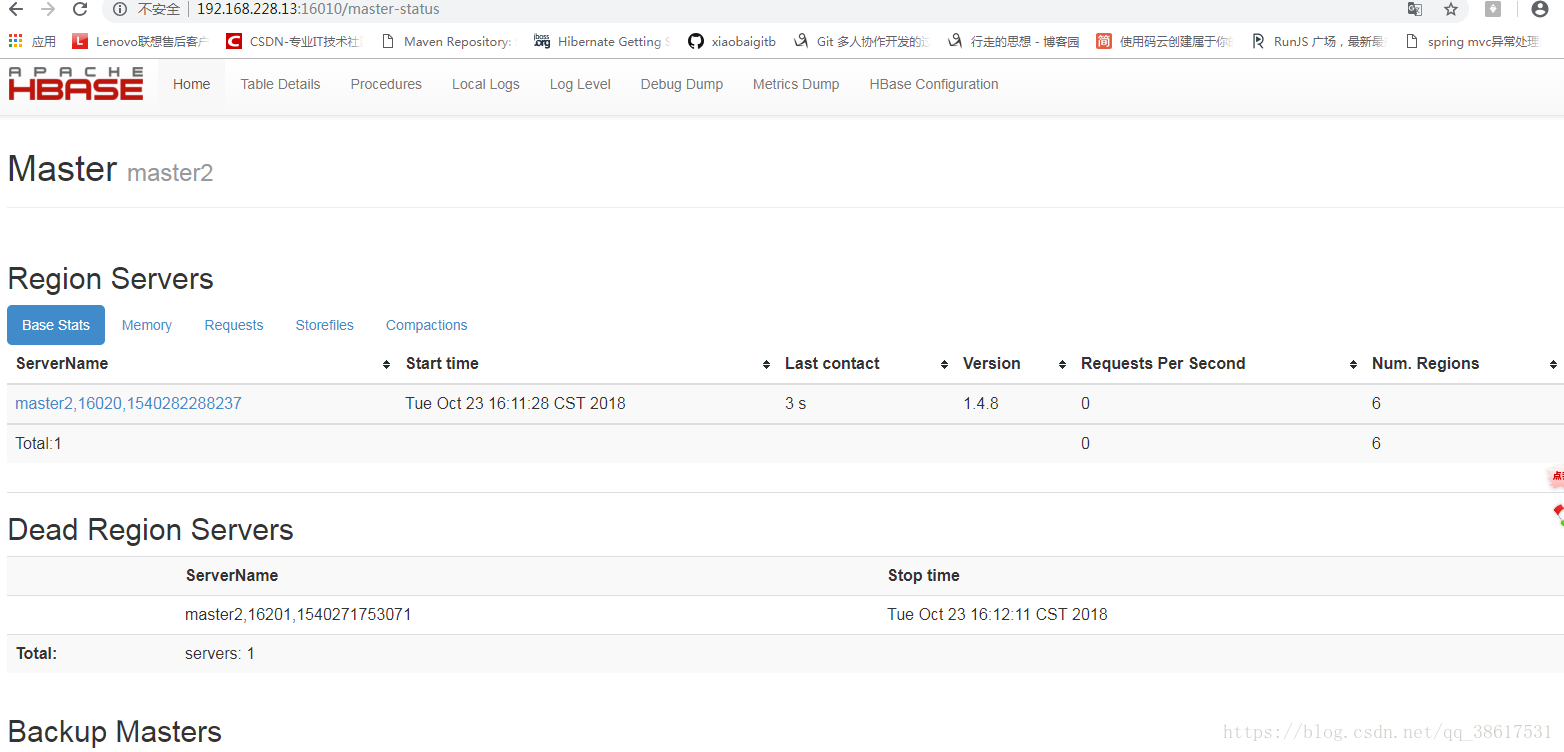Click the Backup Masters heading
Viewport: 1564px width, 752px height.
tap(114, 731)
